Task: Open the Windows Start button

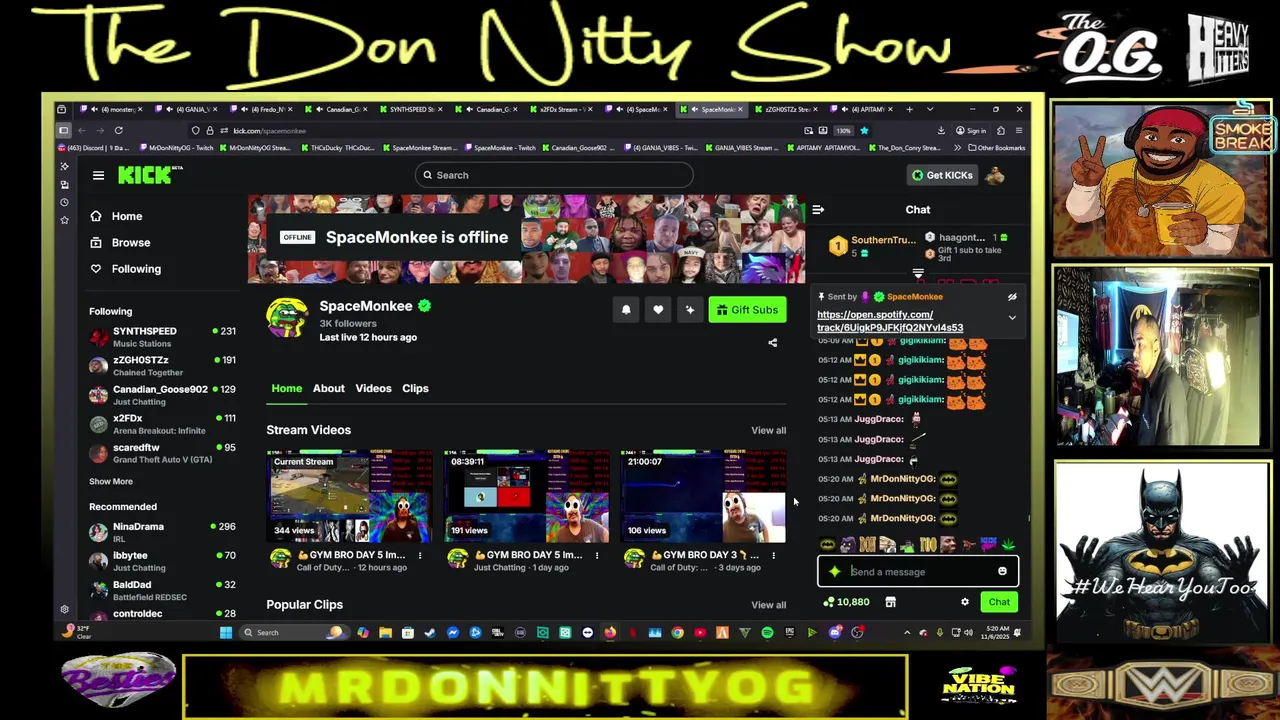Action: tap(226, 632)
